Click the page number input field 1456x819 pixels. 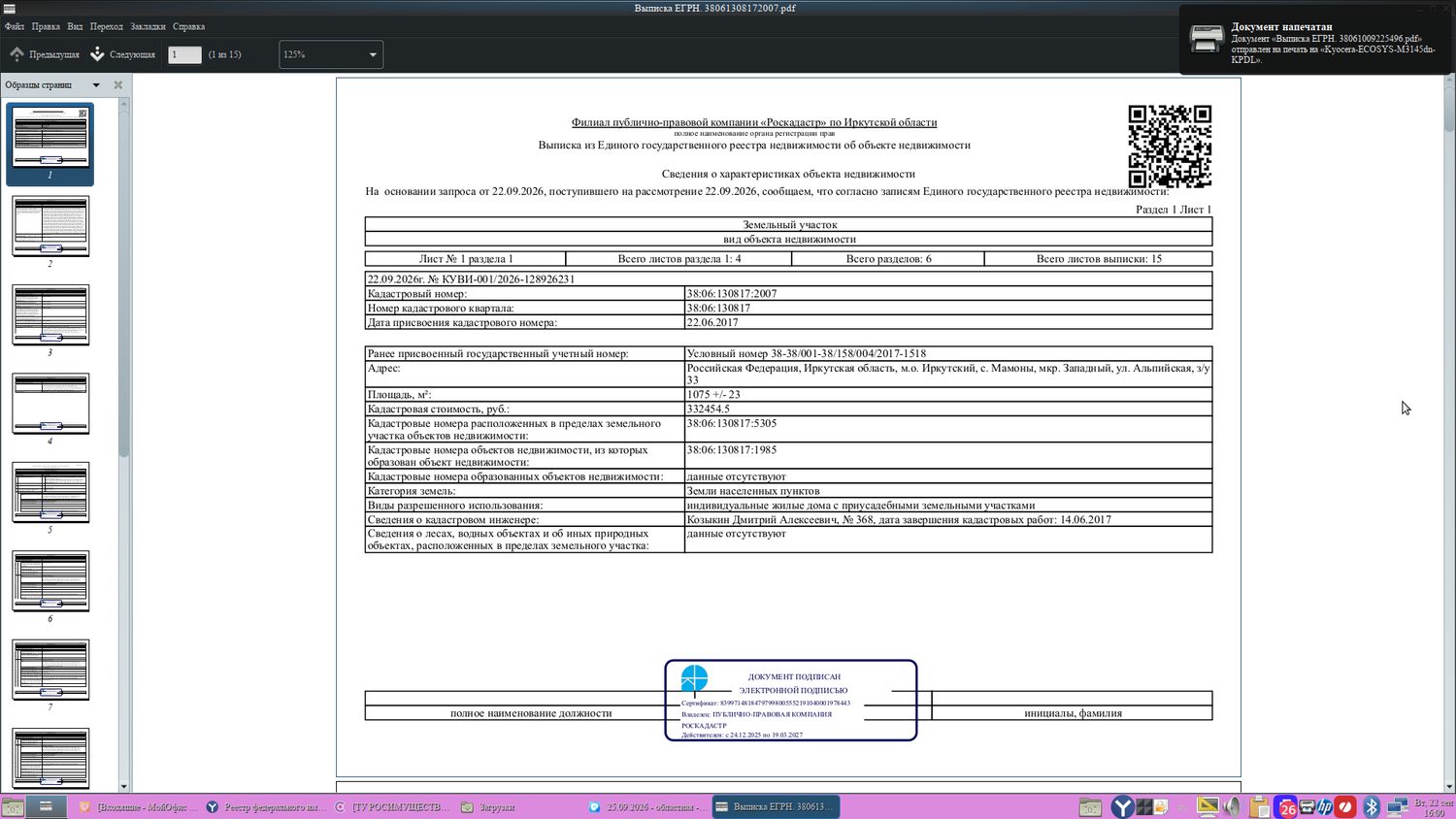pos(184,54)
